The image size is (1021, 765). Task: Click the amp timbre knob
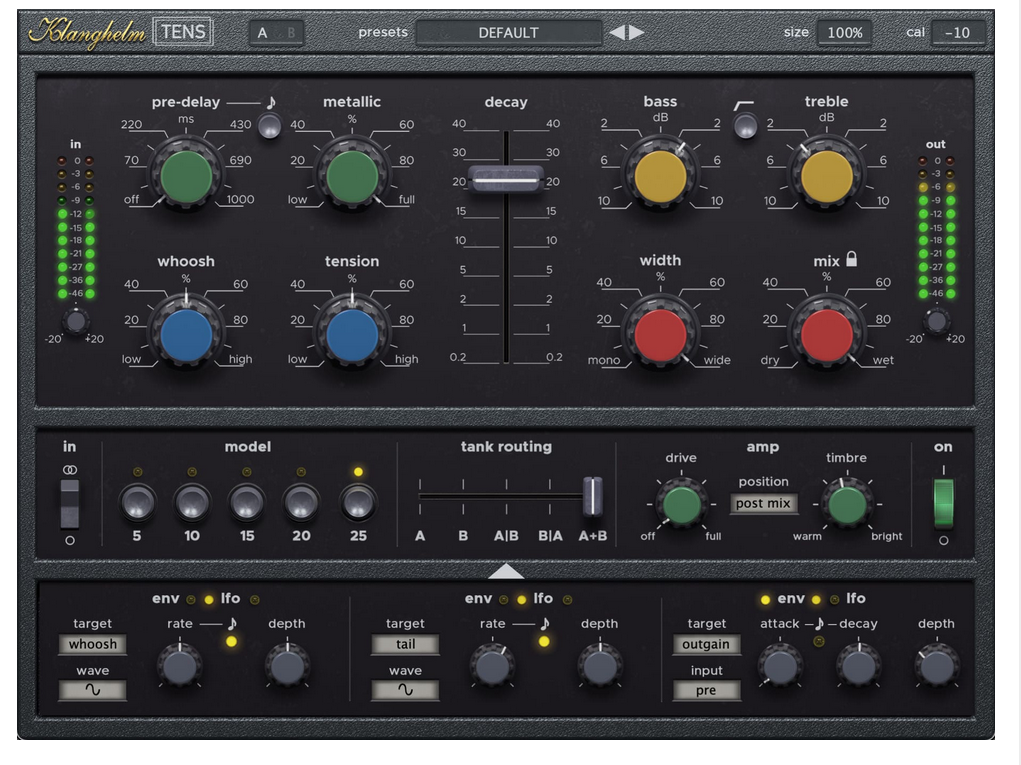click(x=846, y=504)
